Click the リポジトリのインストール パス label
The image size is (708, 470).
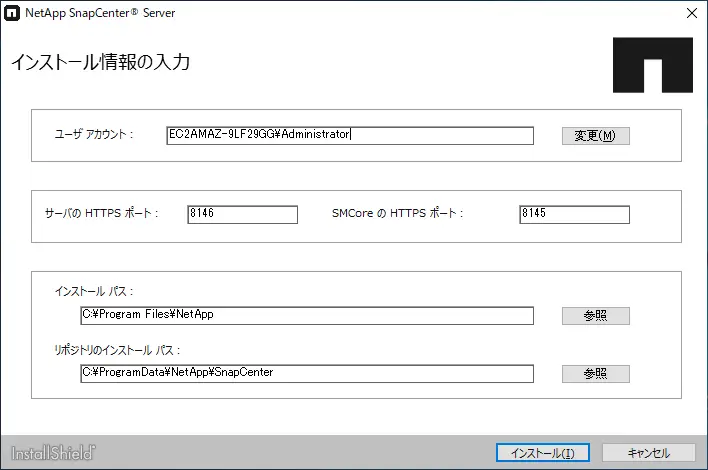tap(117, 350)
